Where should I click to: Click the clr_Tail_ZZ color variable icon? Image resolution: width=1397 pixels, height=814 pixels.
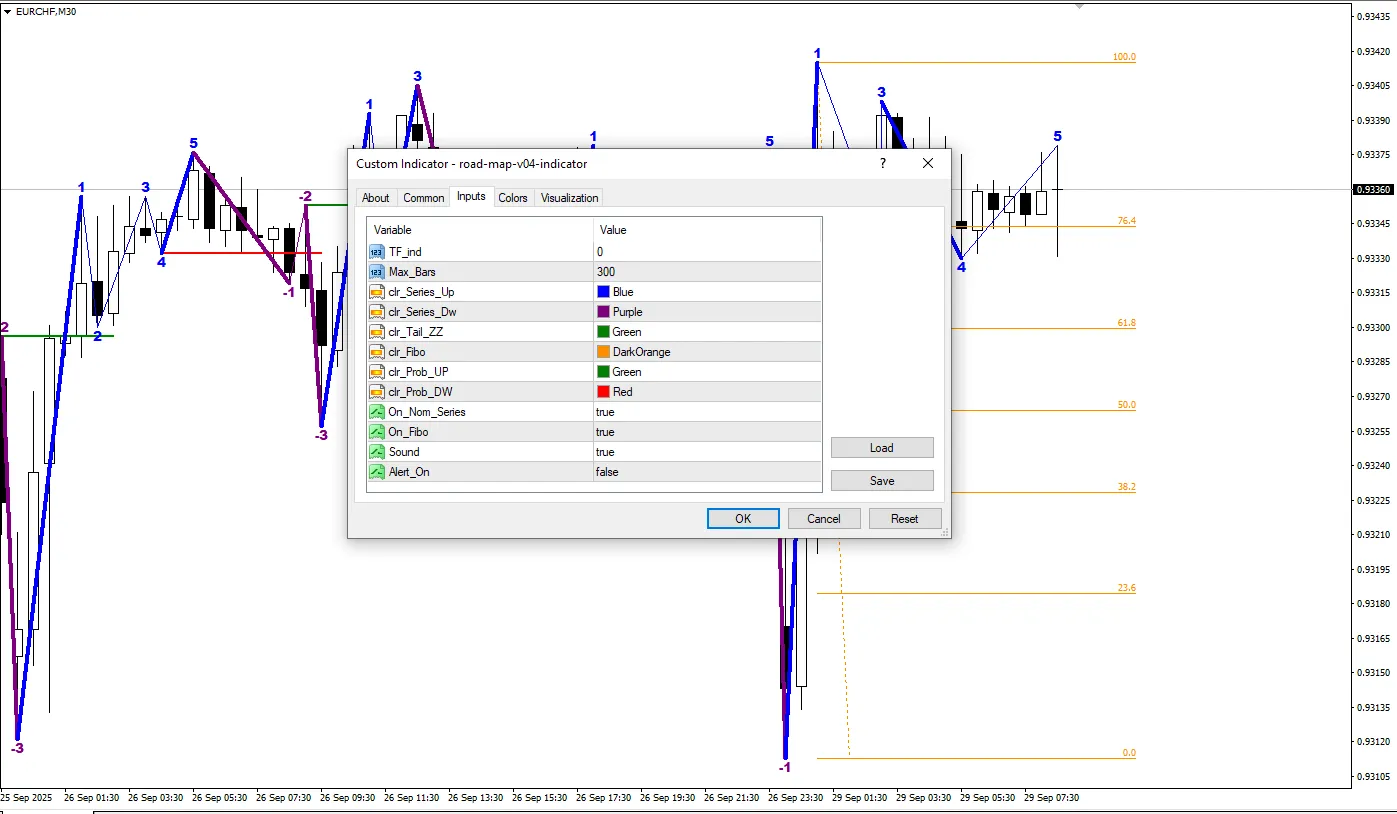coord(377,332)
